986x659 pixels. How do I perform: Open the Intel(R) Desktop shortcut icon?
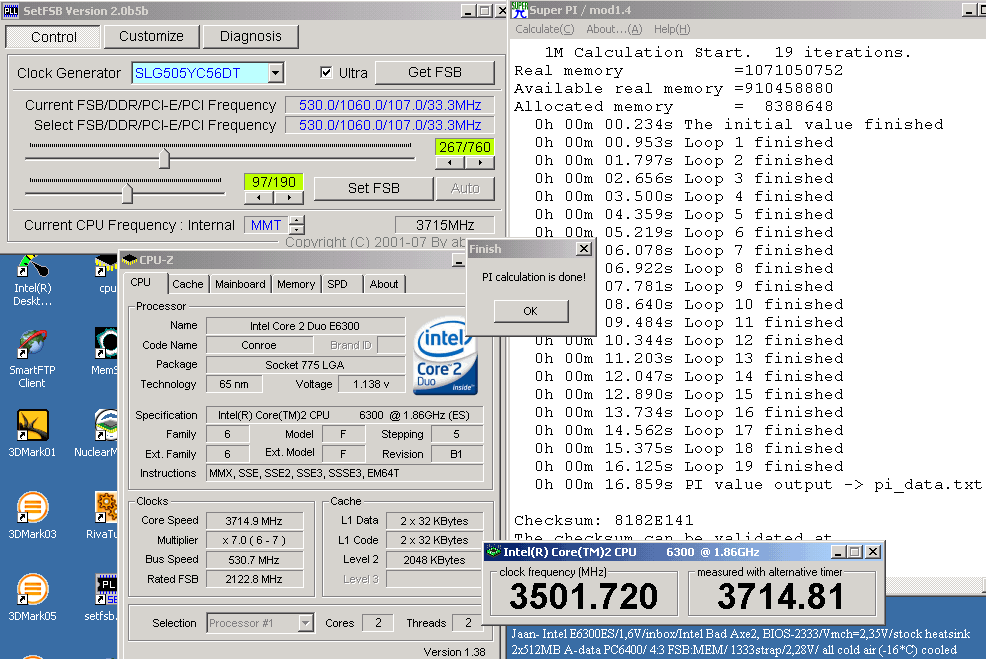coord(32,281)
